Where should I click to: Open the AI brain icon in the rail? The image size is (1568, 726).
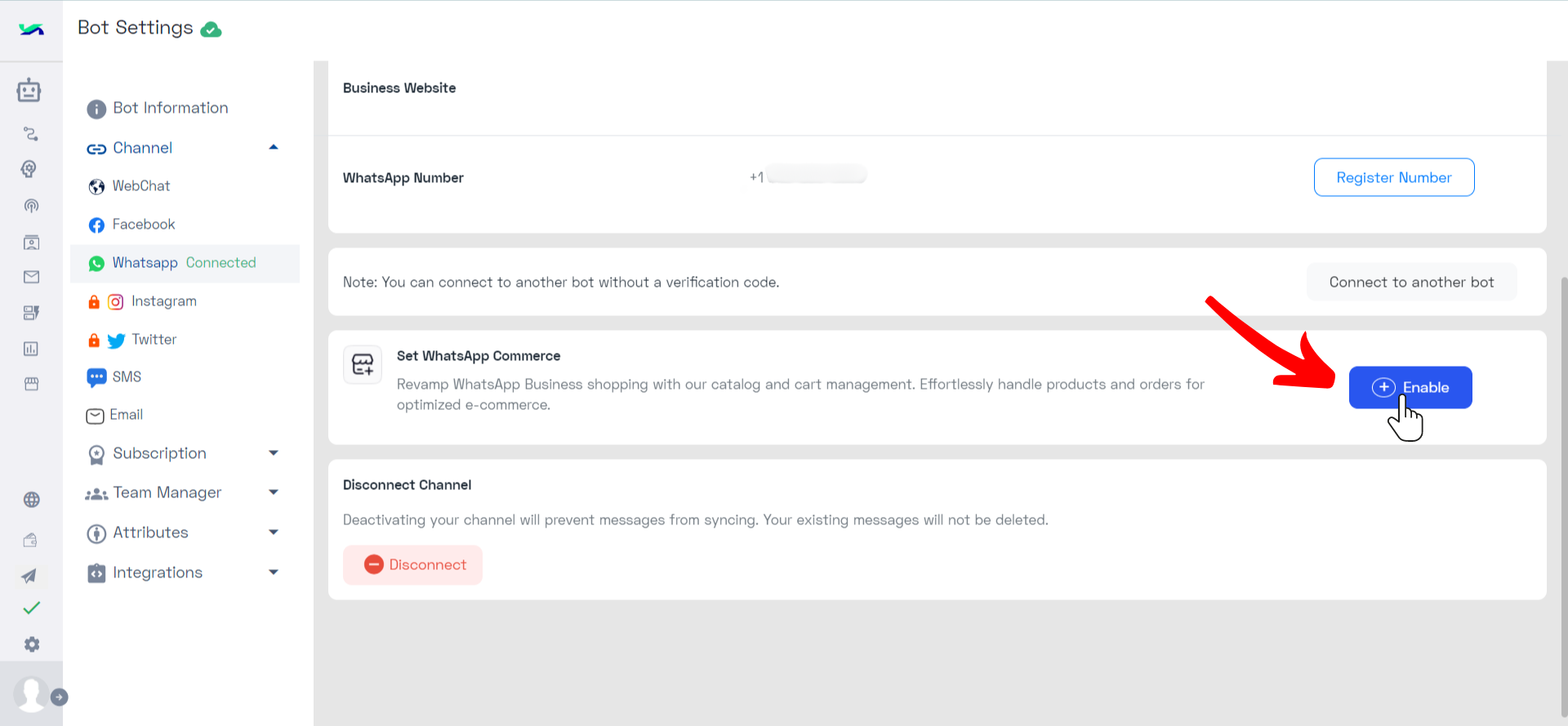point(29,169)
